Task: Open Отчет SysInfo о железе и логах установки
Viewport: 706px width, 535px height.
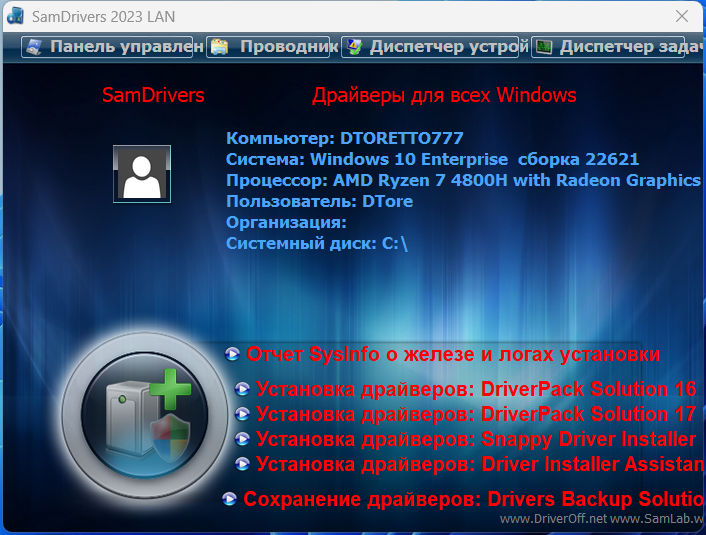Action: (x=453, y=354)
